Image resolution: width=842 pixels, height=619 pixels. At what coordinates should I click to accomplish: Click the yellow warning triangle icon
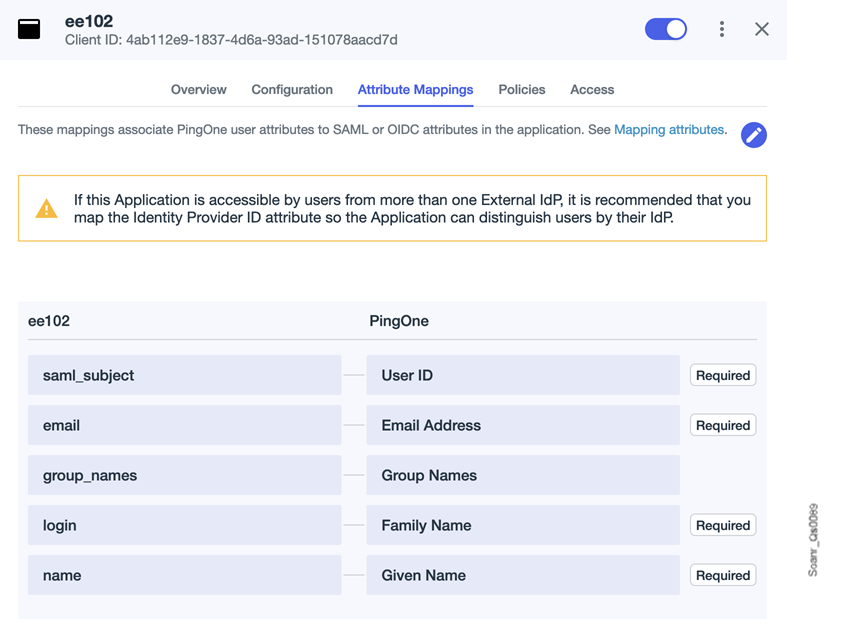[x=47, y=208]
